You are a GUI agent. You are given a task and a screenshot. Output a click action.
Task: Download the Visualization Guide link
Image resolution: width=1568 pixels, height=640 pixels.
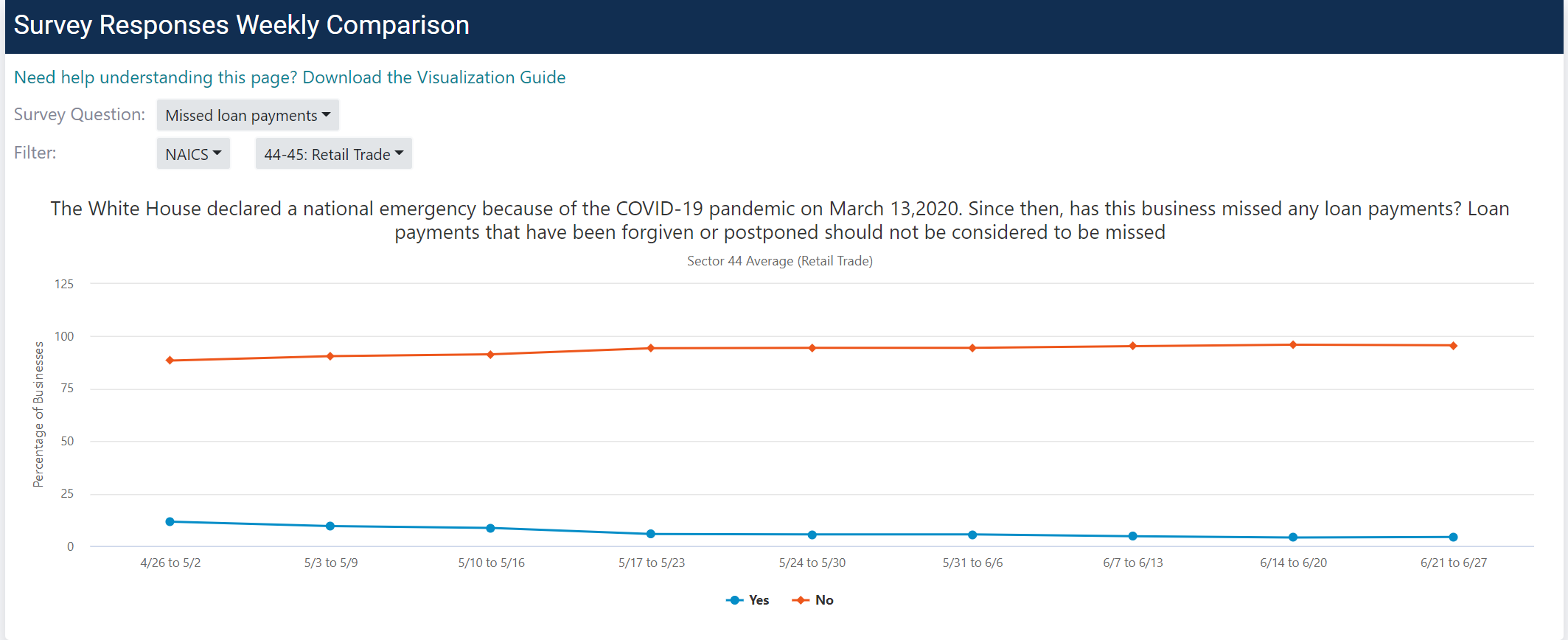(290, 77)
